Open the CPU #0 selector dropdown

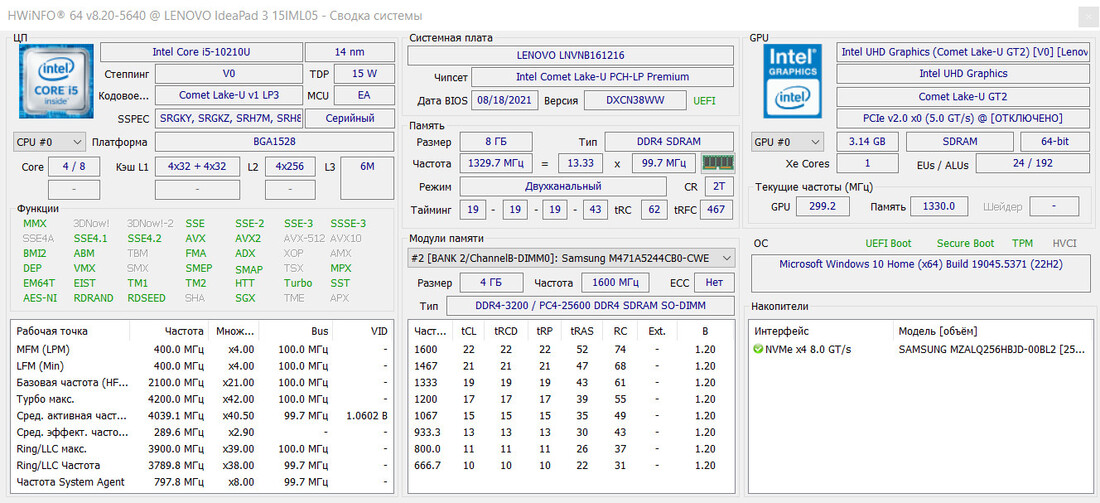(x=49, y=142)
